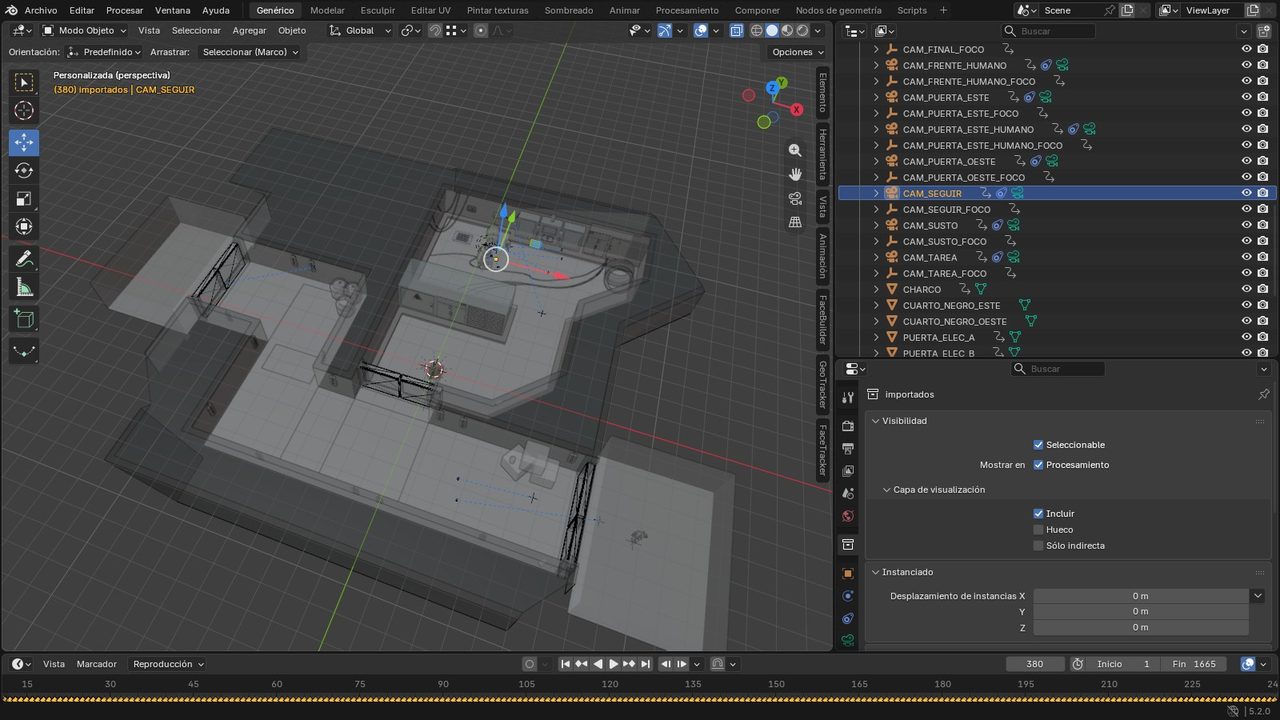
Task: Enable the Sólo indirecta checkbox
Action: pyautogui.click(x=1038, y=546)
